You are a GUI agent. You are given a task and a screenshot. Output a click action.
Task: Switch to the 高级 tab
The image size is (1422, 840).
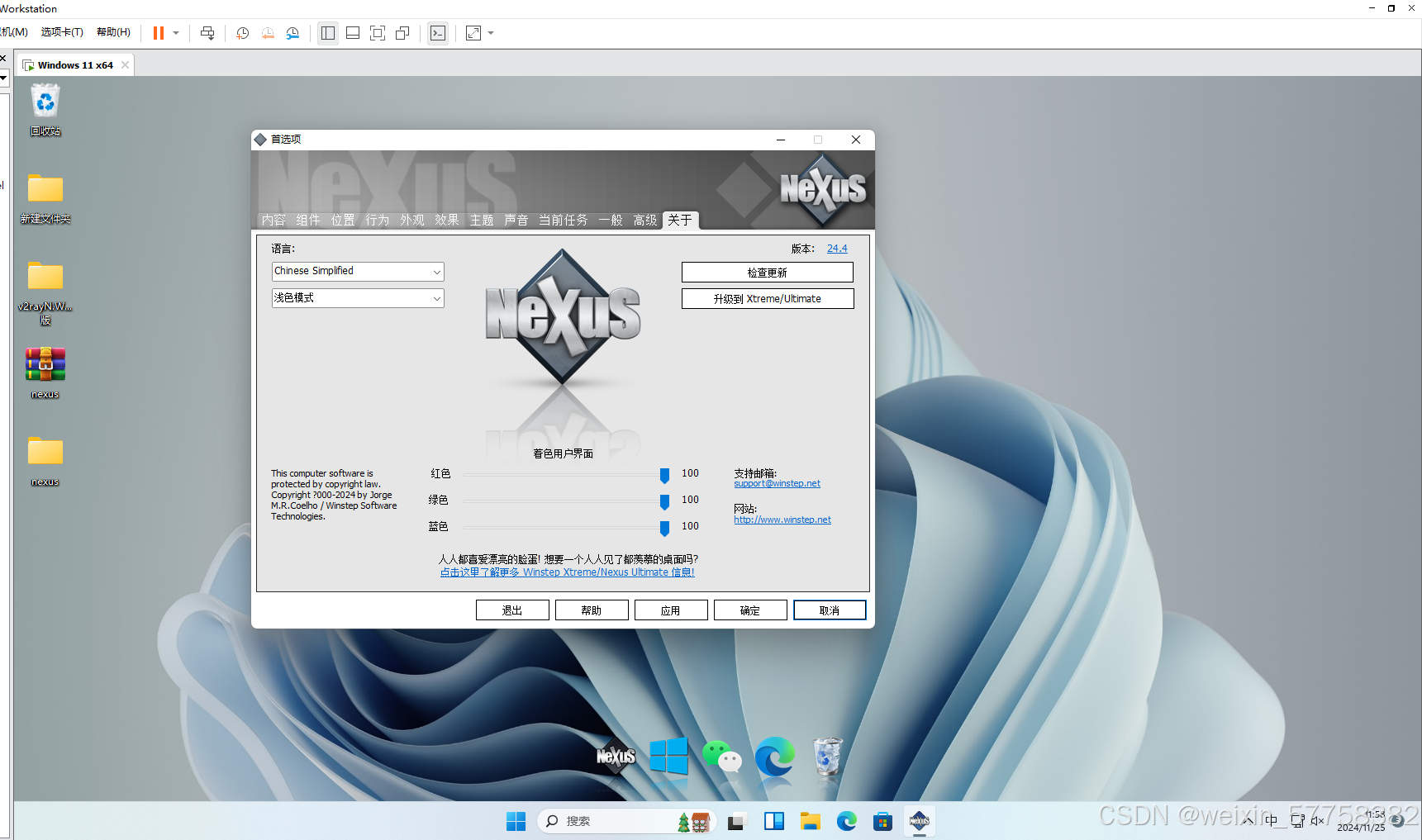coord(645,220)
